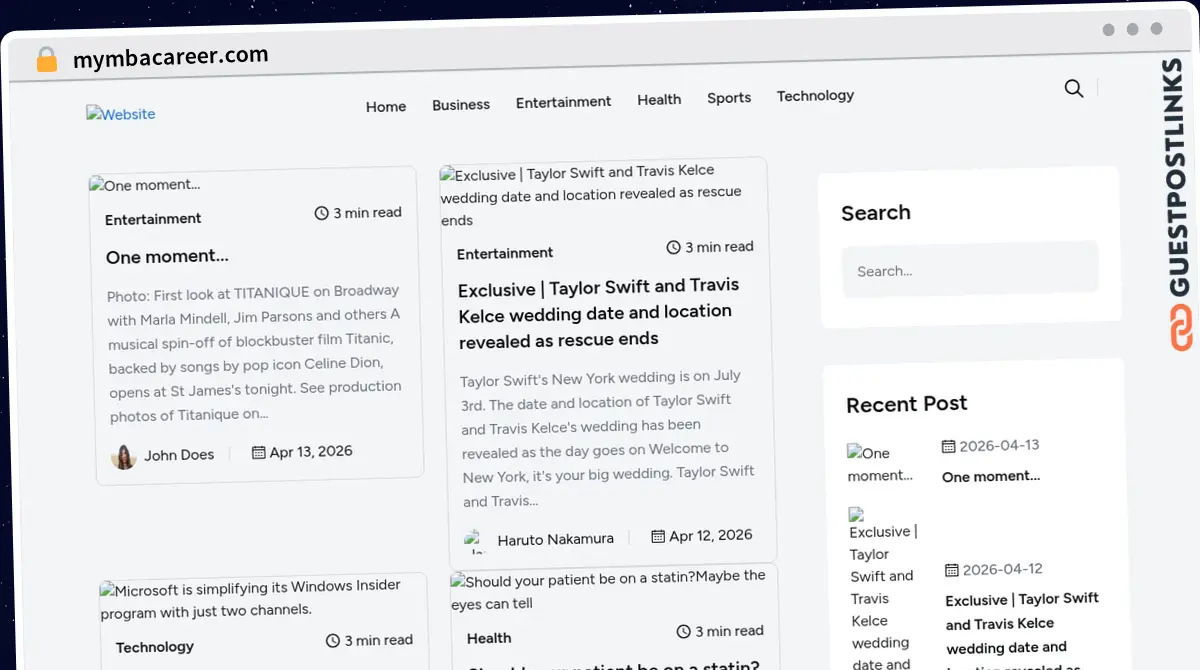Click the John Does author avatar
Screen dimensions: 1200x670
pyautogui.click(x=124, y=457)
